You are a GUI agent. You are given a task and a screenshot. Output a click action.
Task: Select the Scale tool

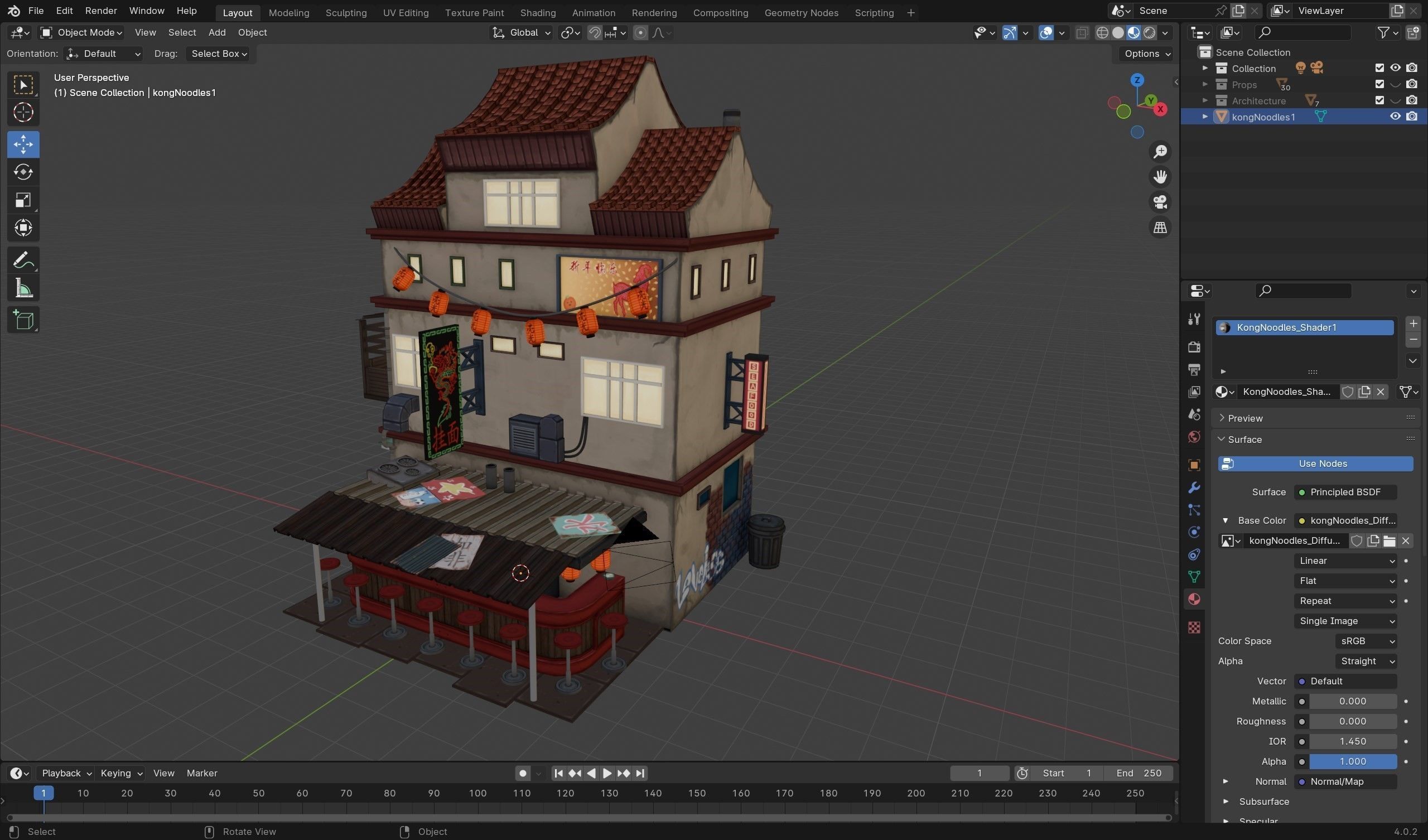[23, 200]
